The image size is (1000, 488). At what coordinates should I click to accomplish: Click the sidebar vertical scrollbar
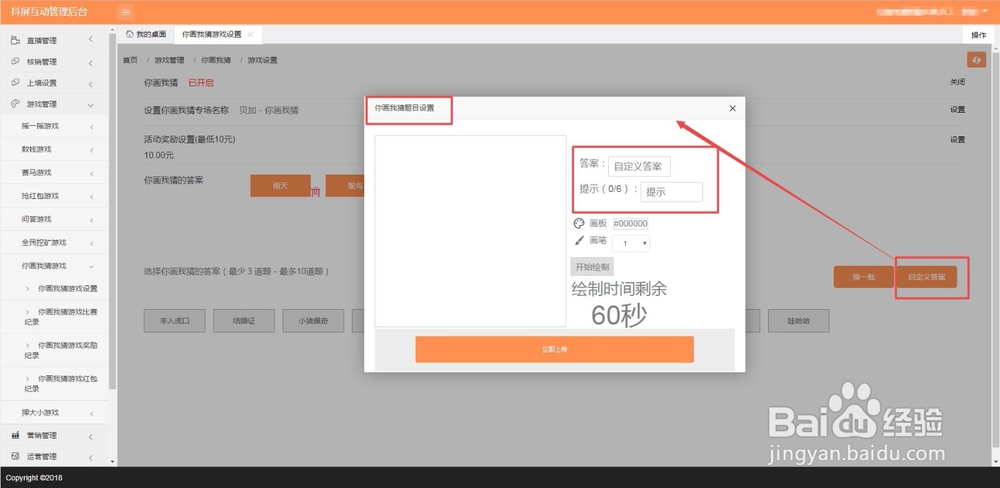tap(113, 211)
